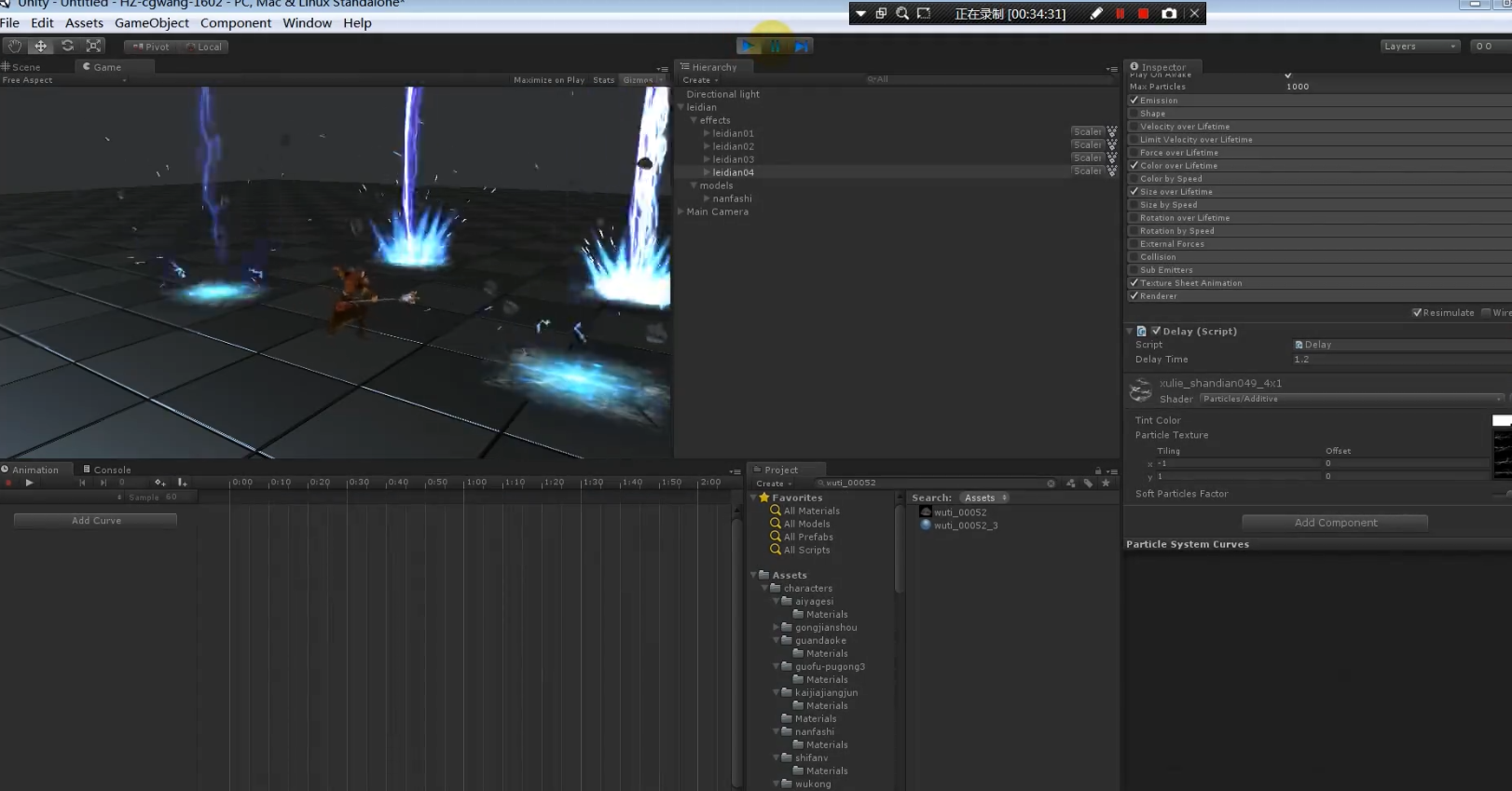Click the leidian01 Scaler button

(1087, 132)
